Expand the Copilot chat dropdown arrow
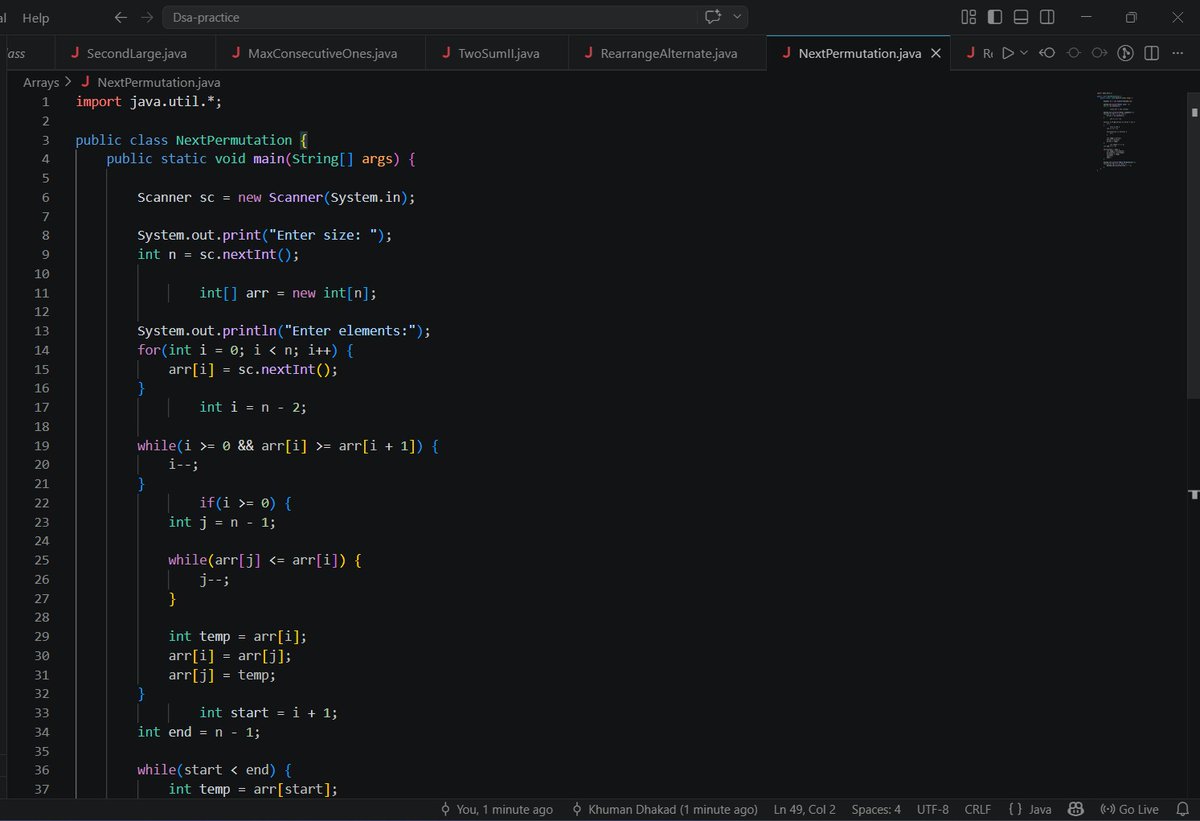This screenshot has width=1200, height=821. click(x=738, y=17)
